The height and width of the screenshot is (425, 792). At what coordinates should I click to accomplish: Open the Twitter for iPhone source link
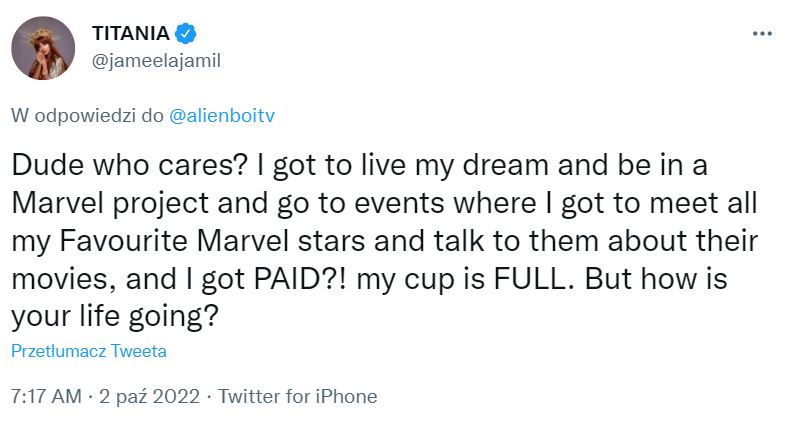[297, 396]
